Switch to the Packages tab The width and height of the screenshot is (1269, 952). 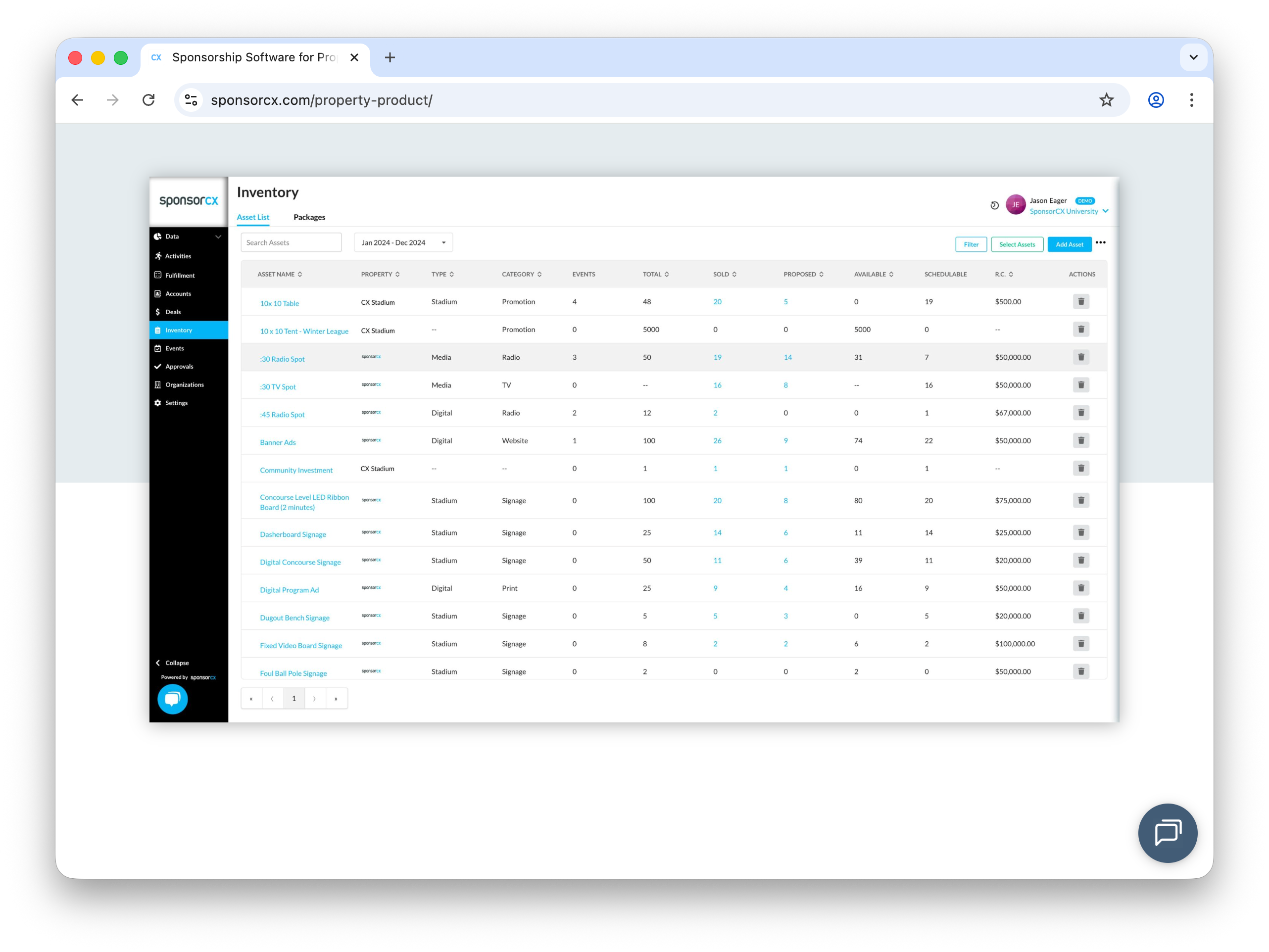(x=309, y=217)
